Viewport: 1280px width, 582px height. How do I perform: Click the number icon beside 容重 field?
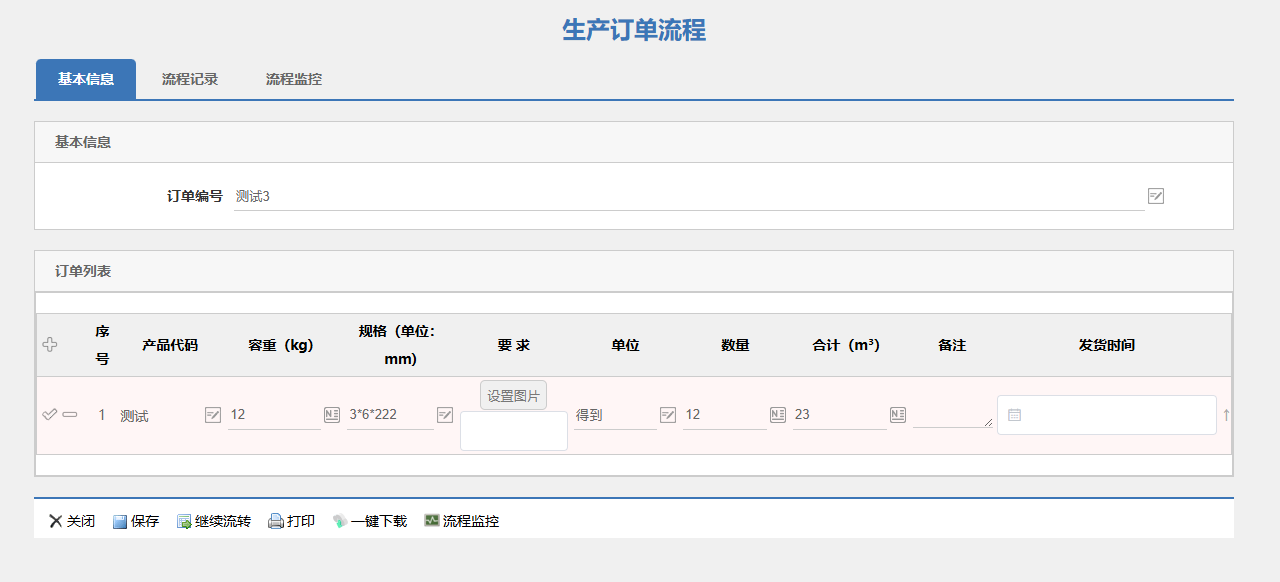(x=332, y=415)
